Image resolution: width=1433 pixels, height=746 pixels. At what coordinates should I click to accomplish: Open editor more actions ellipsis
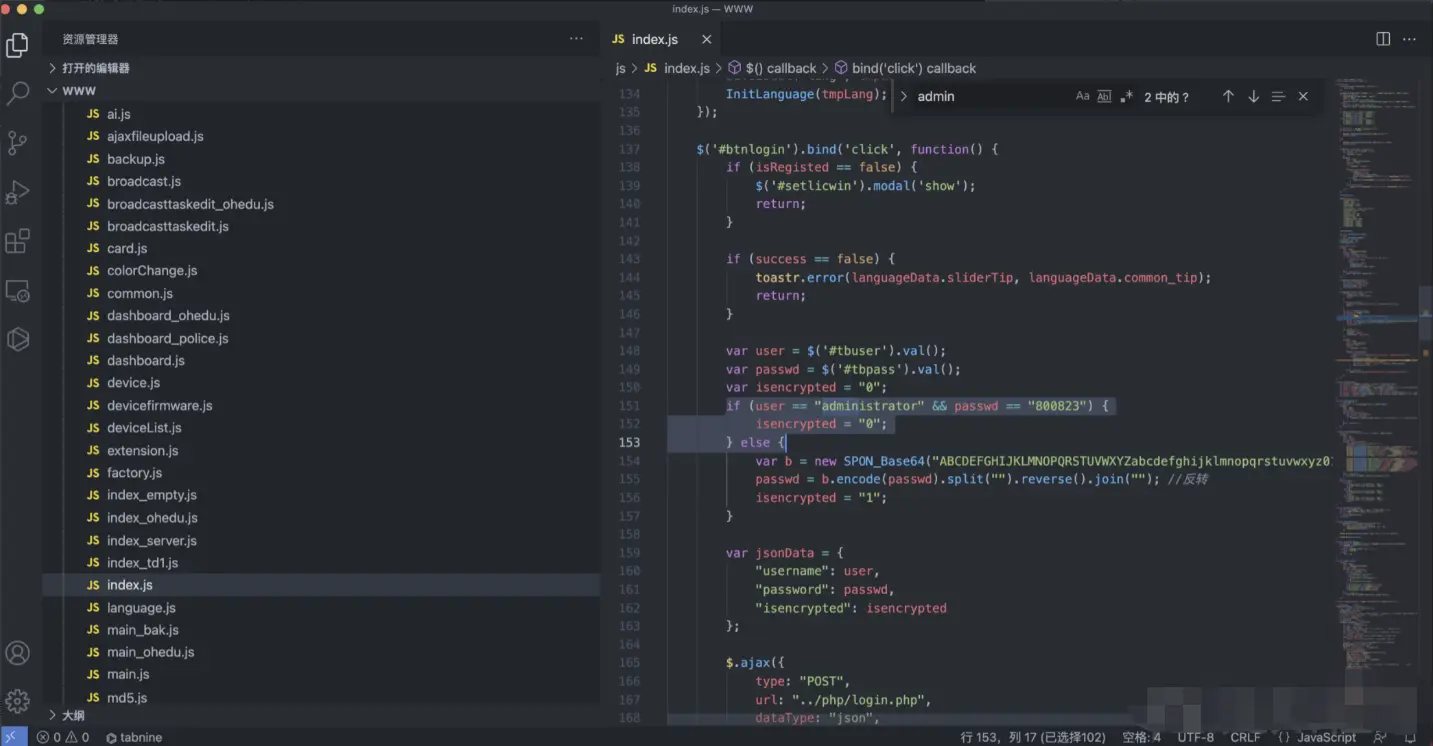pyautogui.click(x=1410, y=39)
